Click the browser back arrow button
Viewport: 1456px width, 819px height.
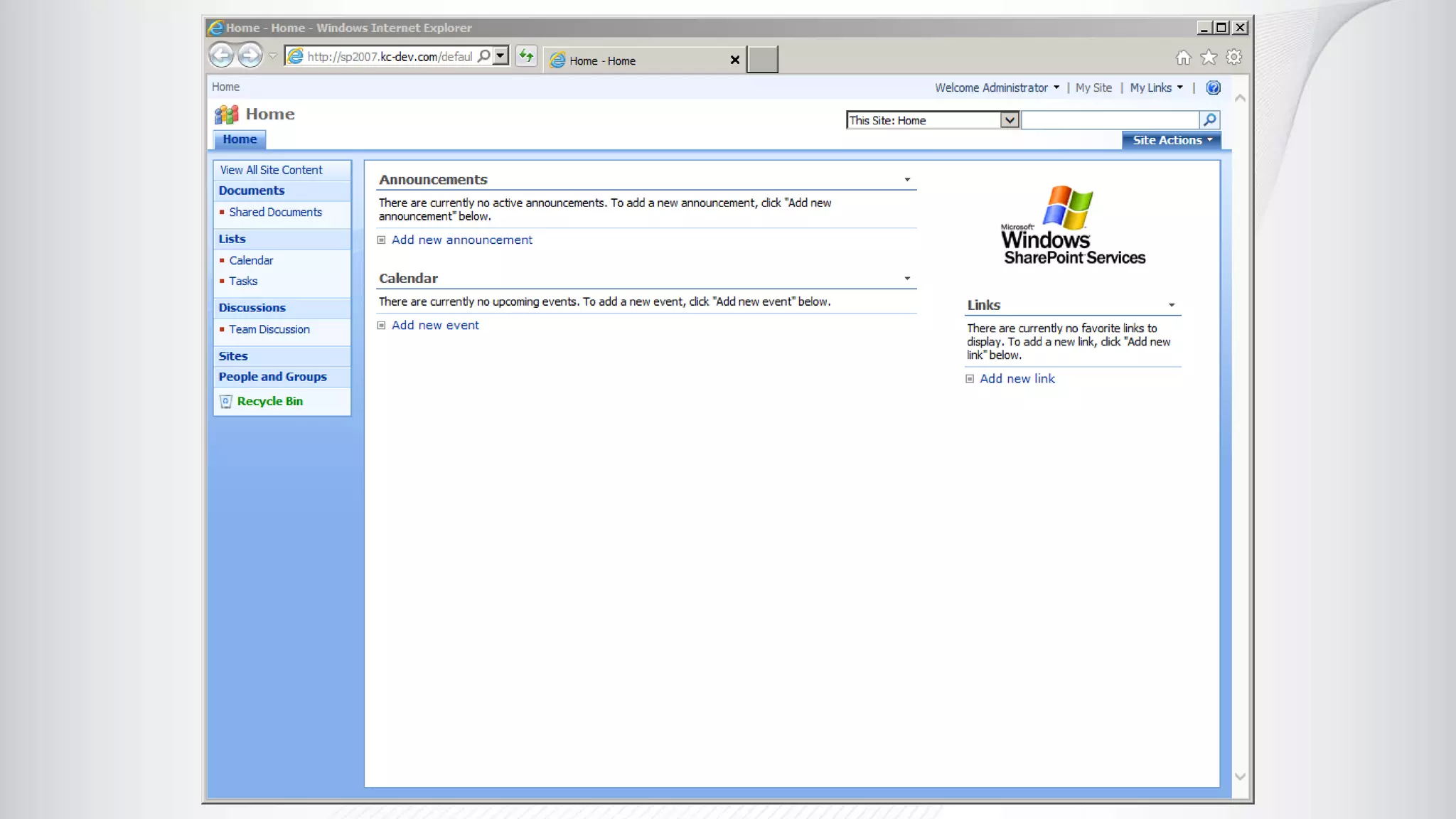222,55
